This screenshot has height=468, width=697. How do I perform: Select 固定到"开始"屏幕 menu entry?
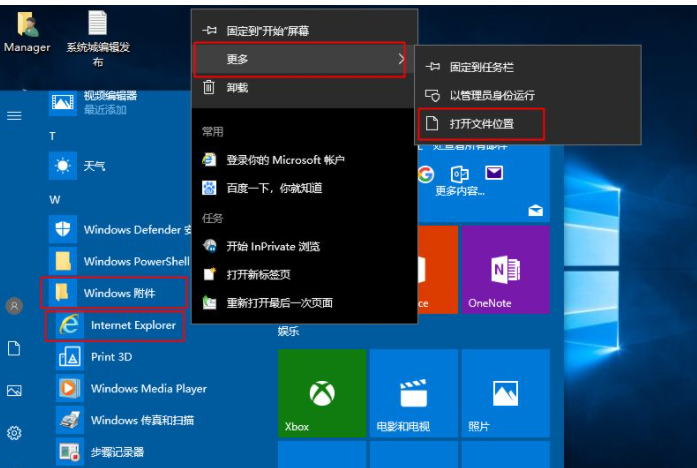point(304,31)
